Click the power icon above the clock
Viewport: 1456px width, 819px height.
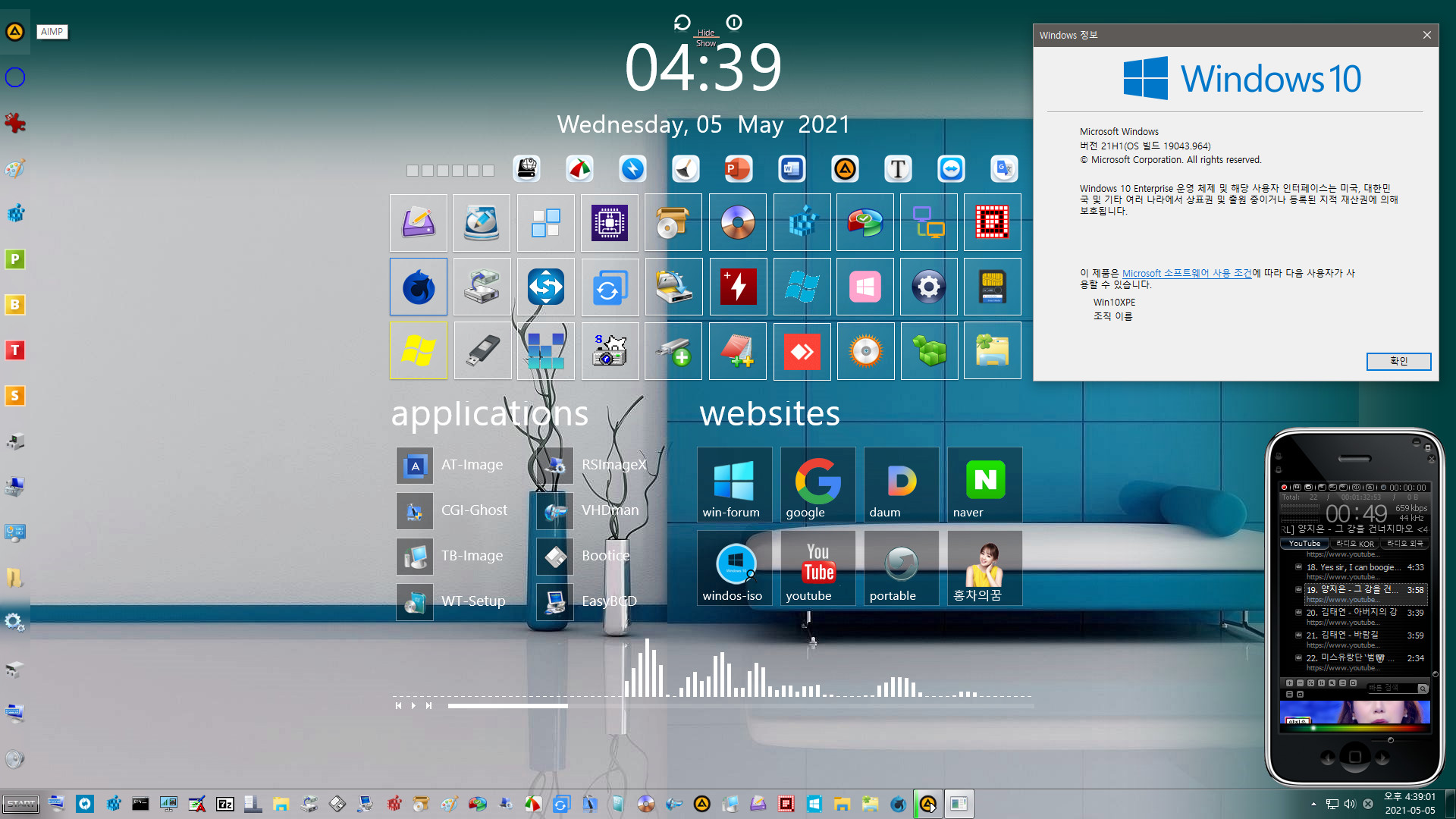pyautogui.click(x=734, y=23)
